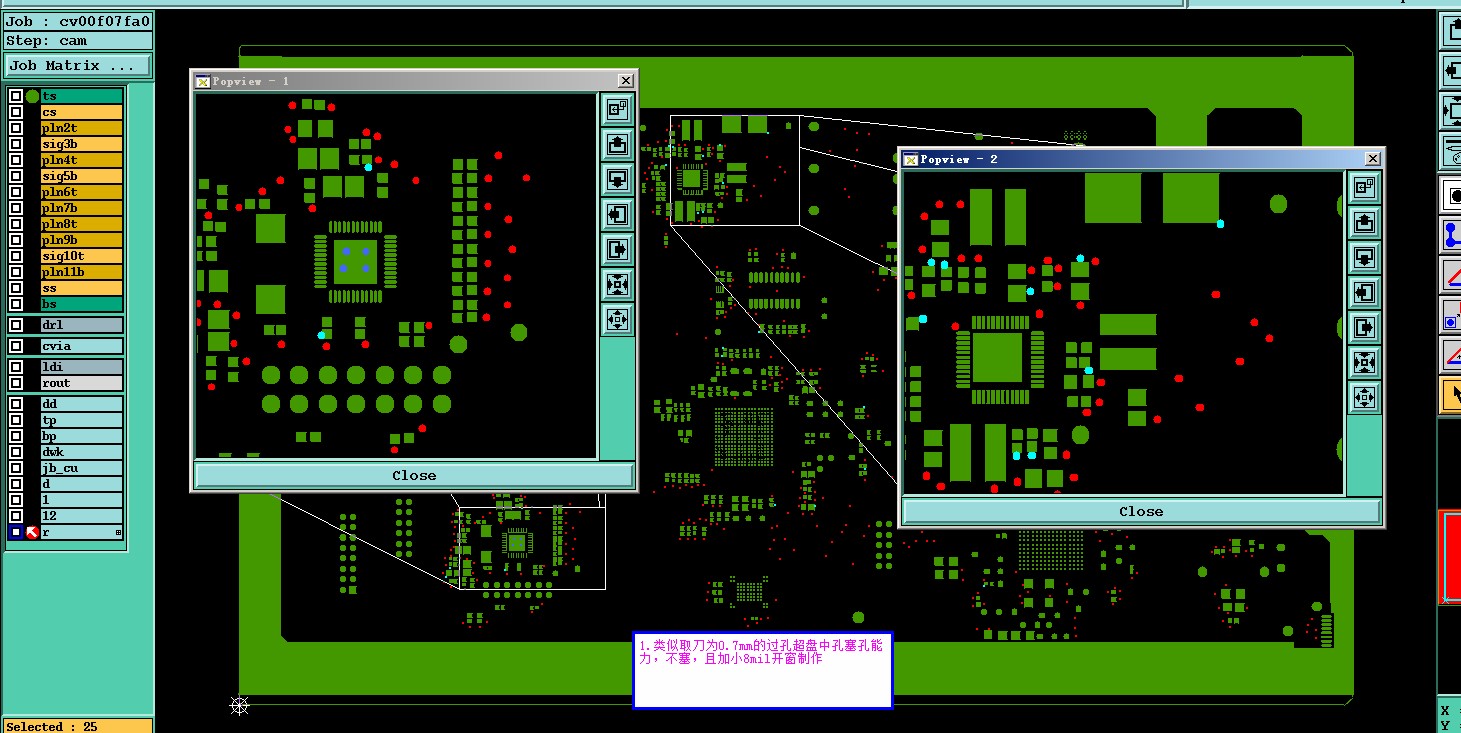Toggle display checkbox for layer pln2t
Screen dimensions: 1461x733
click(16, 128)
